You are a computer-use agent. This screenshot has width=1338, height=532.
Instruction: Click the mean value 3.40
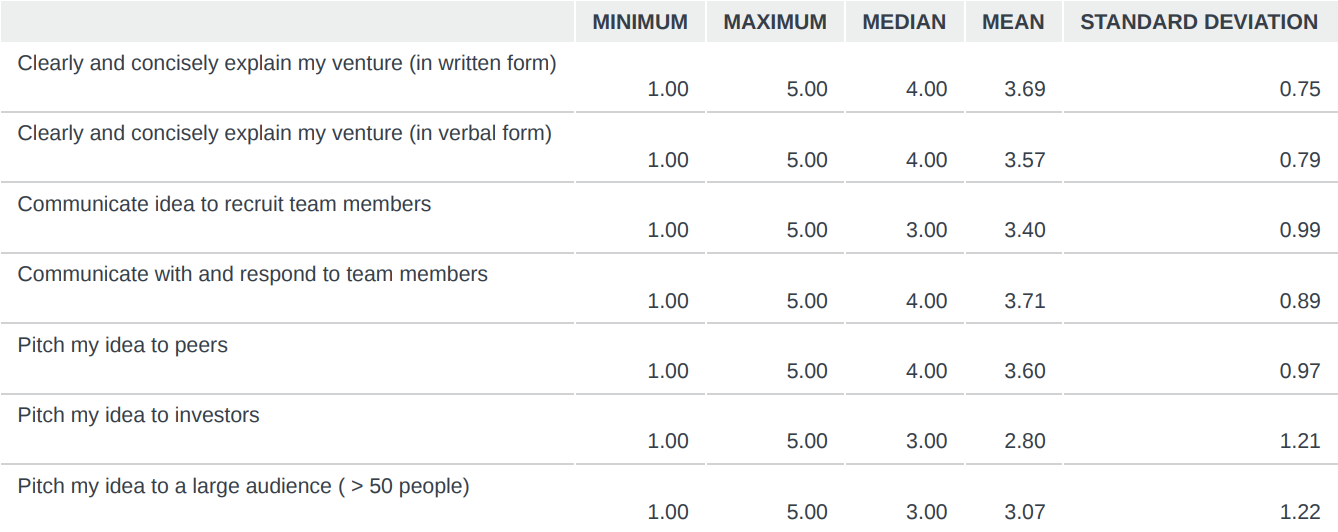coord(1025,230)
